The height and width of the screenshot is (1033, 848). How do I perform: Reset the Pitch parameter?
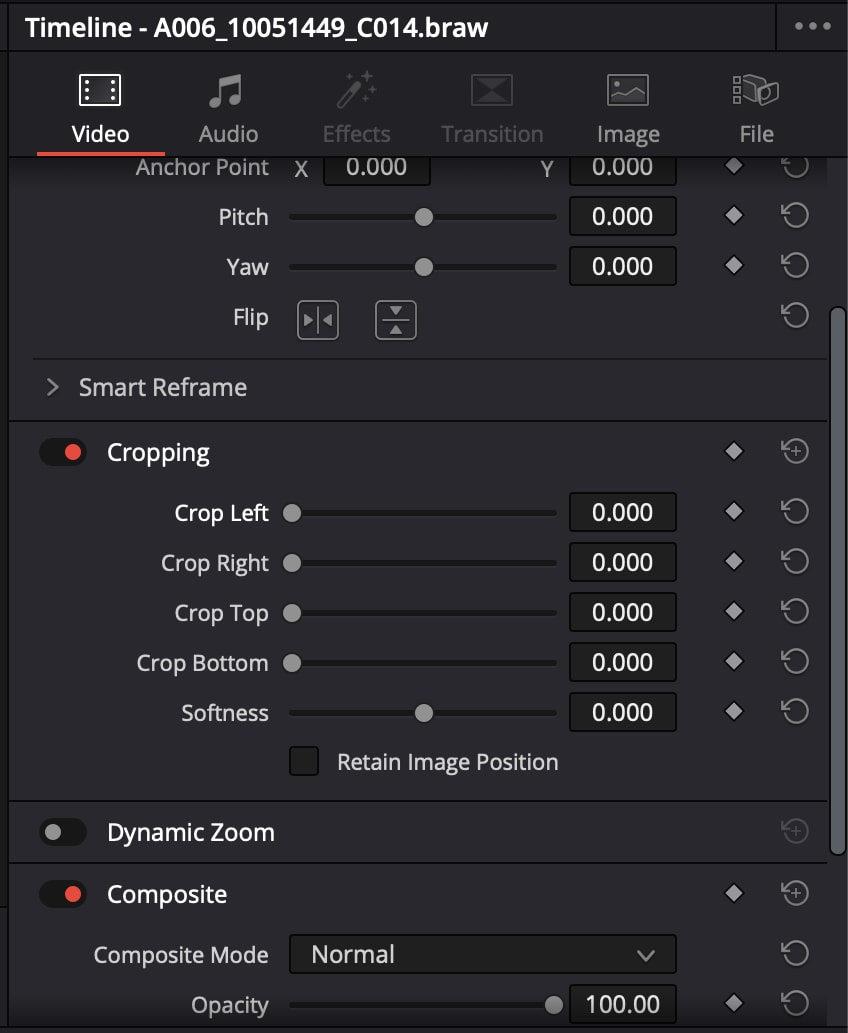(x=795, y=215)
